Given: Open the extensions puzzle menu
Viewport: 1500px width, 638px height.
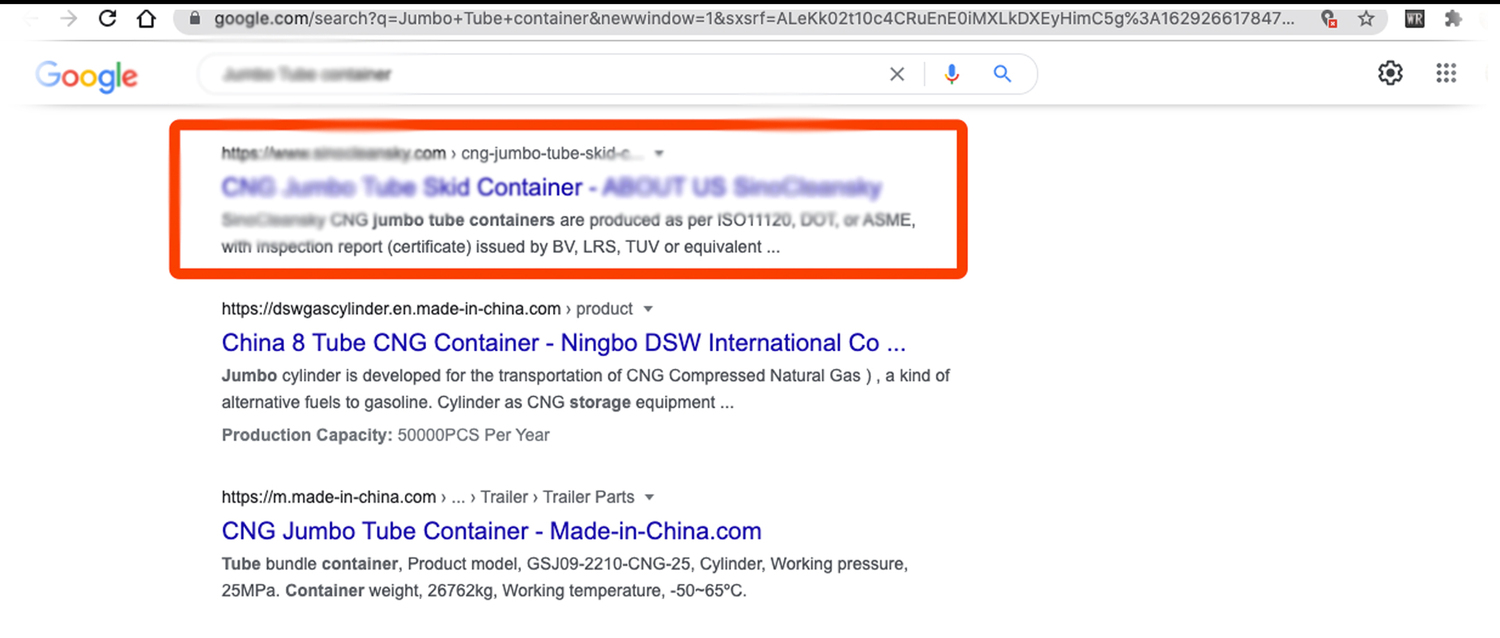Looking at the screenshot, I should click(x=1455, y=18).
